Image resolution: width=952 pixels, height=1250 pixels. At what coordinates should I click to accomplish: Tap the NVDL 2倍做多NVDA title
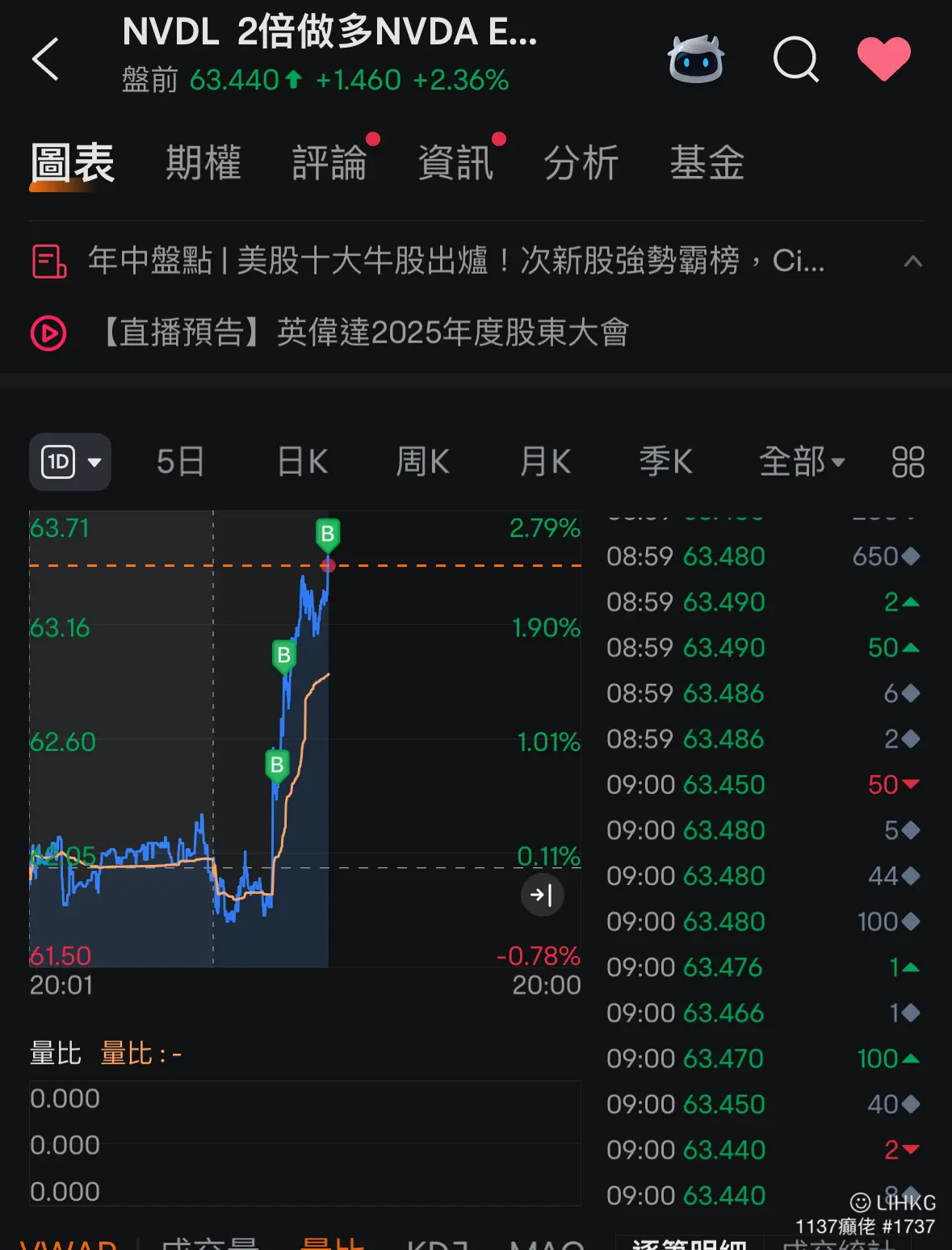pyautogui.click(x=329, y=33)
